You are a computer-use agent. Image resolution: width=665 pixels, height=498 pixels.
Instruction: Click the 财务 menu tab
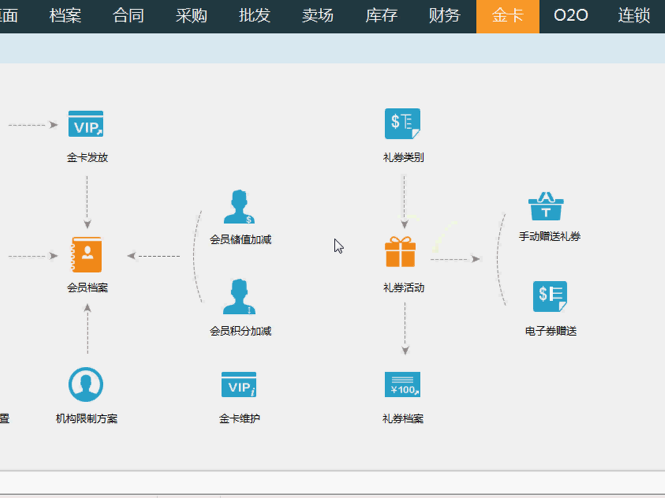pyautogui.click(x=444, y=16)
